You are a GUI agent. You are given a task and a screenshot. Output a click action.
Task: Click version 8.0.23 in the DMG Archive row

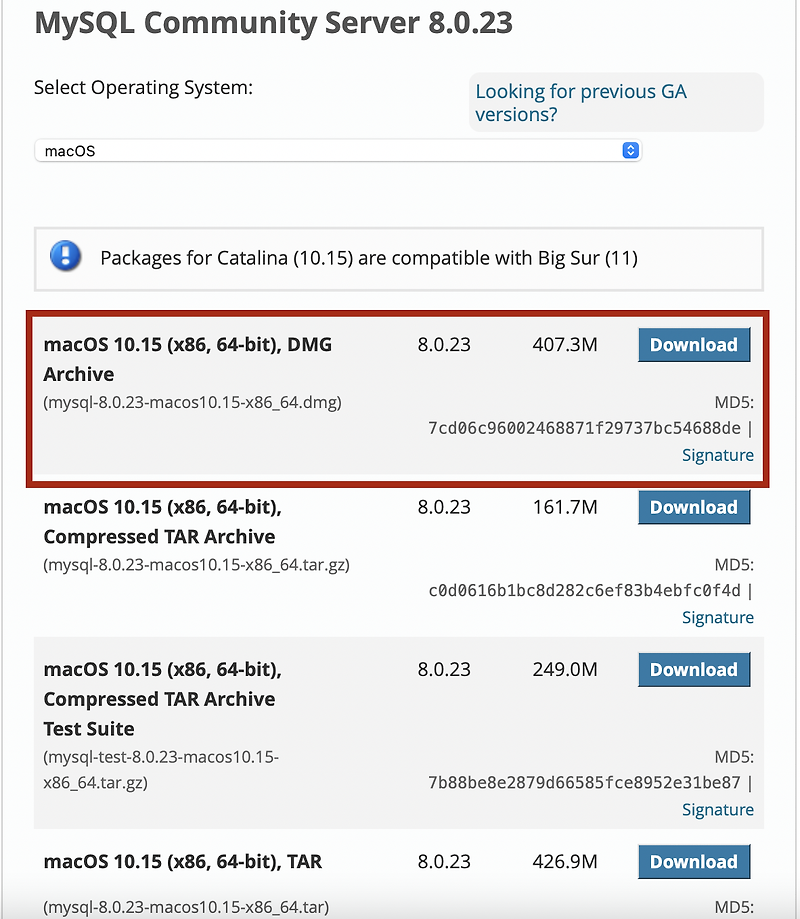tap(444, 345)
